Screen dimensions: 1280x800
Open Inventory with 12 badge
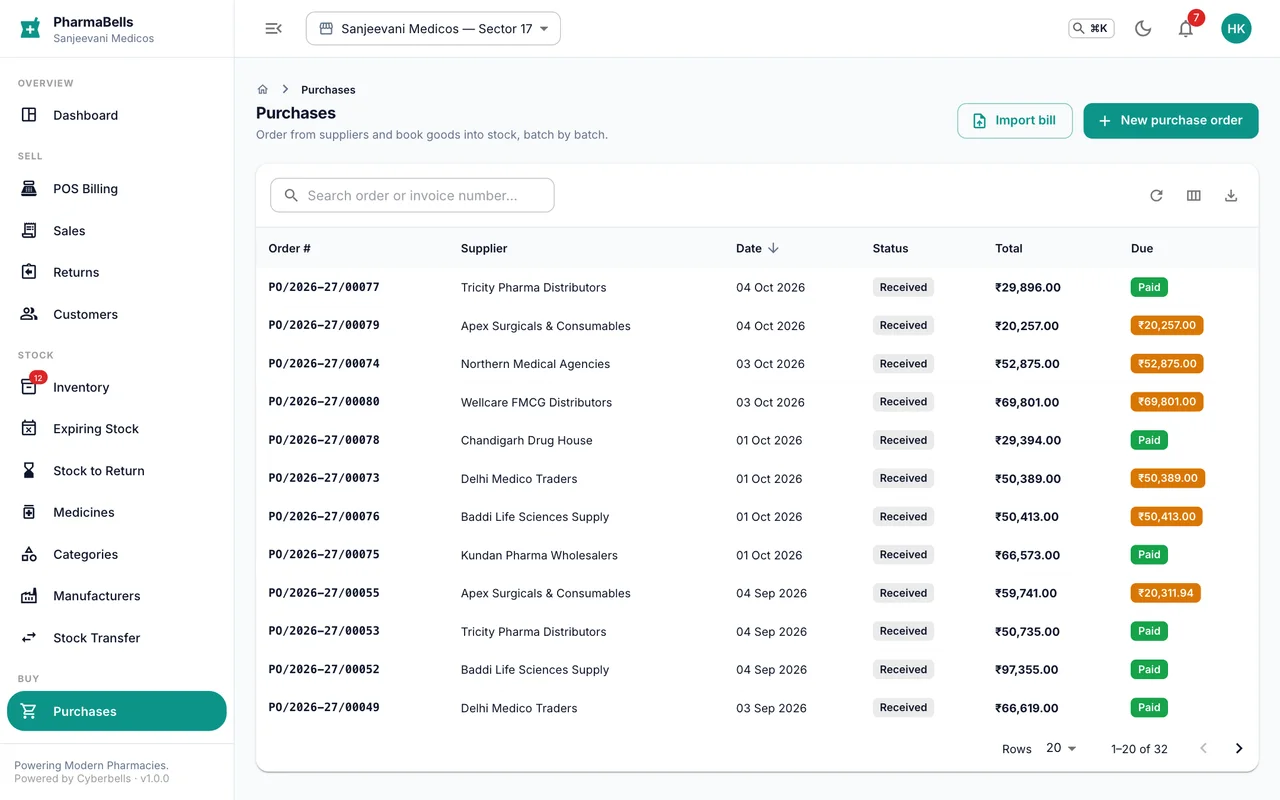pyautogui.click(x=117, y=387)
